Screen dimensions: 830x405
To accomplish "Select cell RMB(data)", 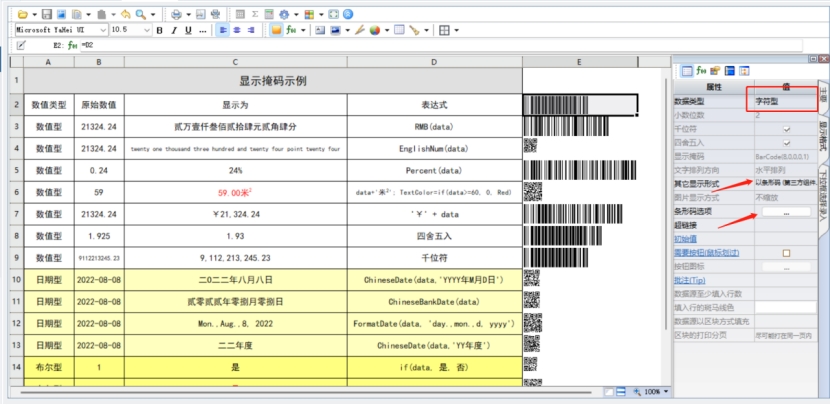I will click(x=434, y=127).
